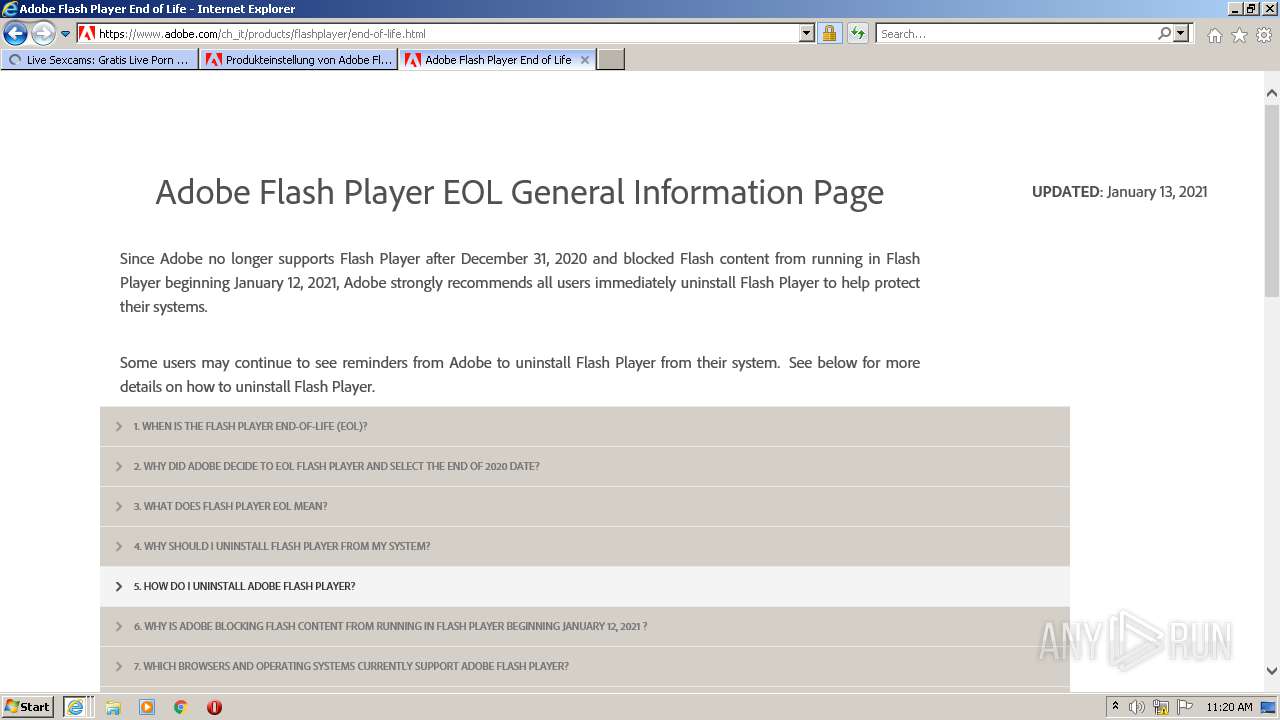Open the search provider dropdown arrow

(1181, 33)
